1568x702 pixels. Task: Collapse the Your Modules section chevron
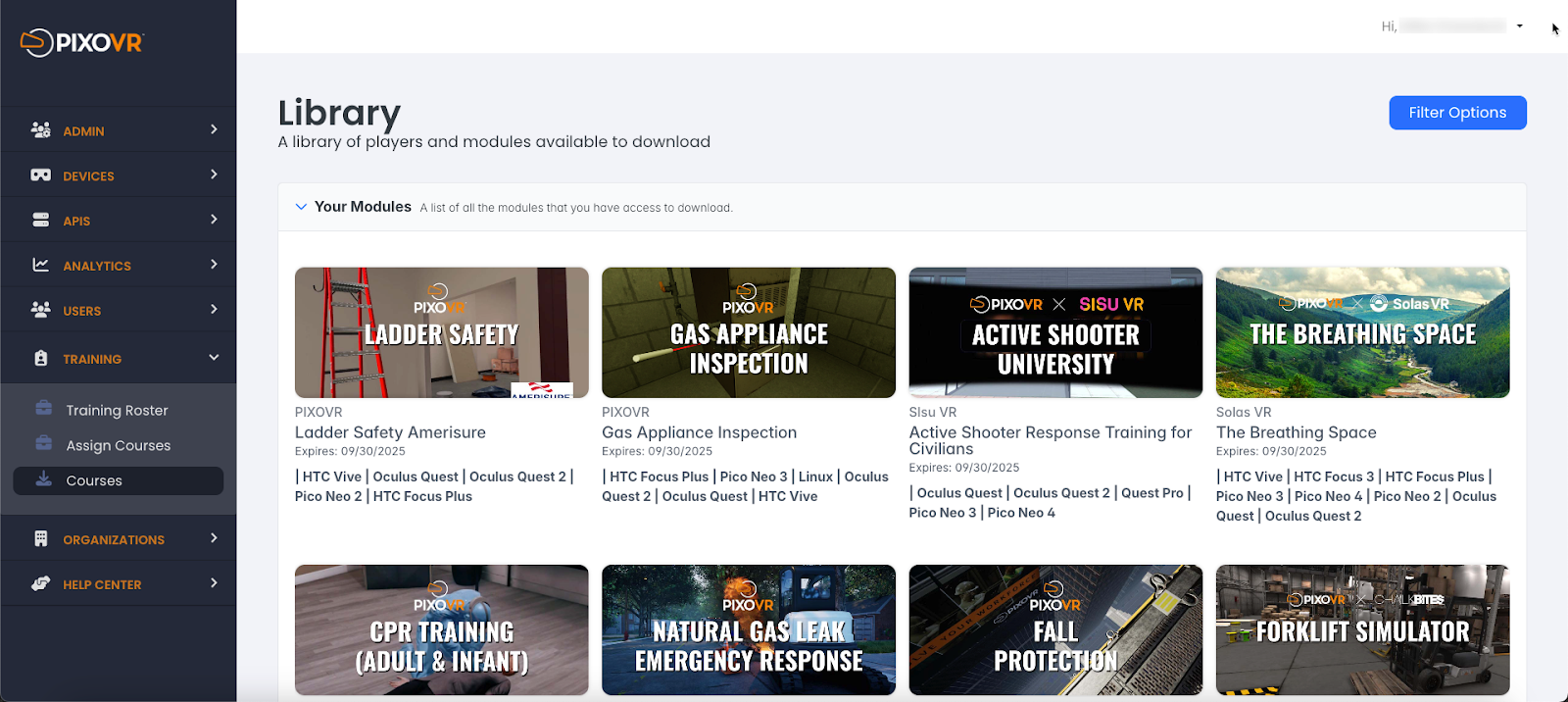(x=301, y=207)
